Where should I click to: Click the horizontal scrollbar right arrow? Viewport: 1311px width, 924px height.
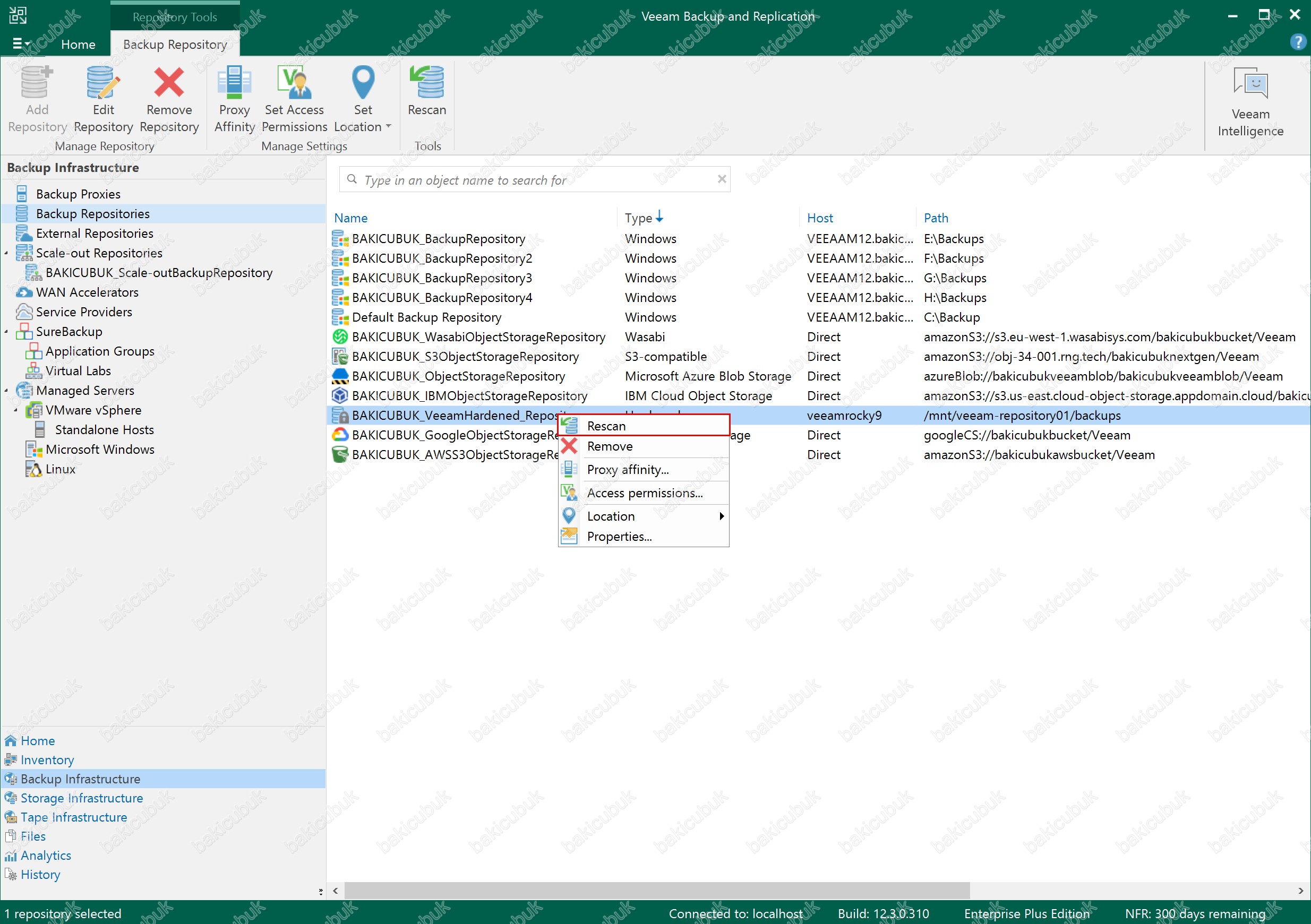tap(1301, 891)
